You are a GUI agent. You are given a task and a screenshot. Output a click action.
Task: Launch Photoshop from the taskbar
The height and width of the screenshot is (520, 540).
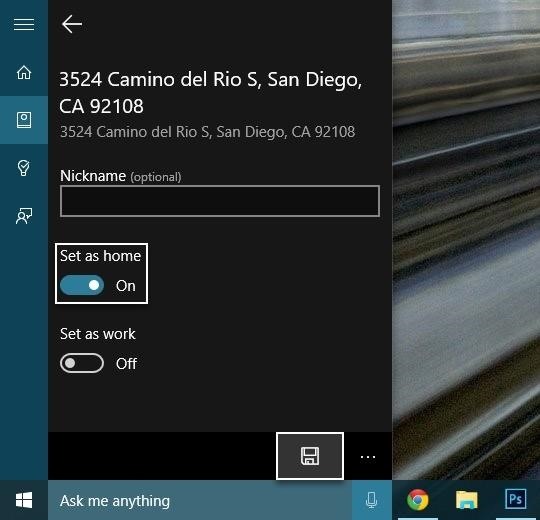[515, 499]
